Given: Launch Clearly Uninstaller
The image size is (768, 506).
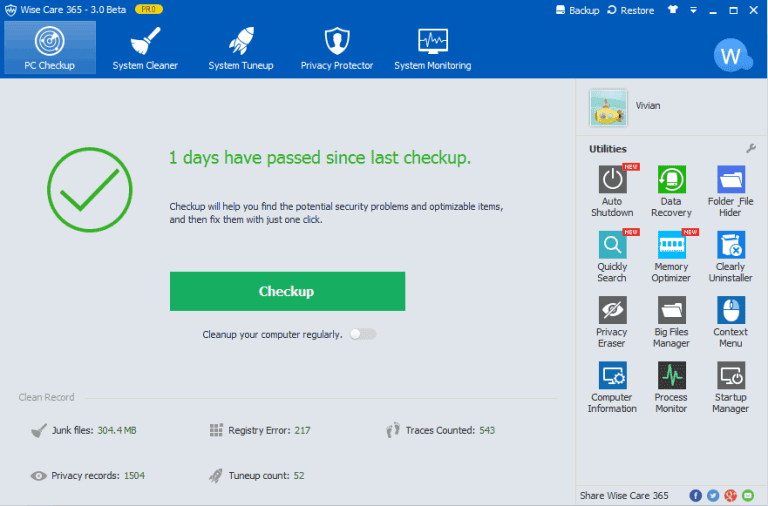Looking at the screenshot, I should 730,256.
